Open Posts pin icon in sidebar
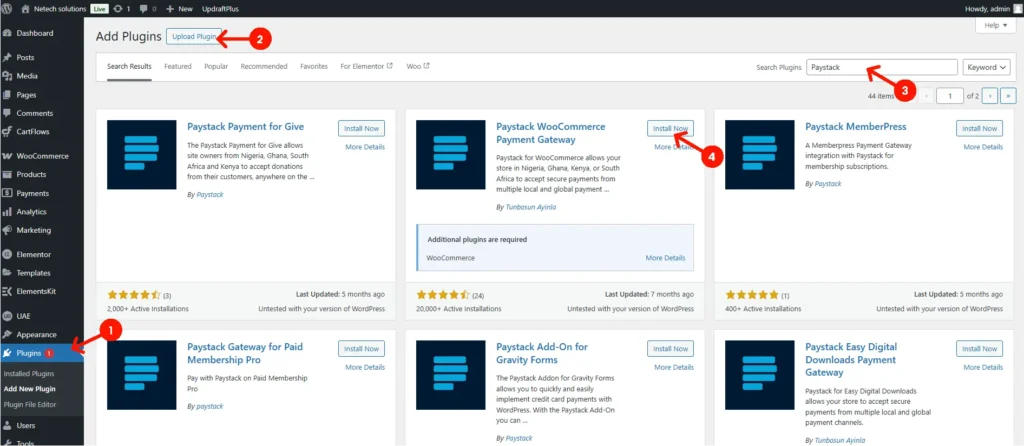 click(x=8, y=57)
